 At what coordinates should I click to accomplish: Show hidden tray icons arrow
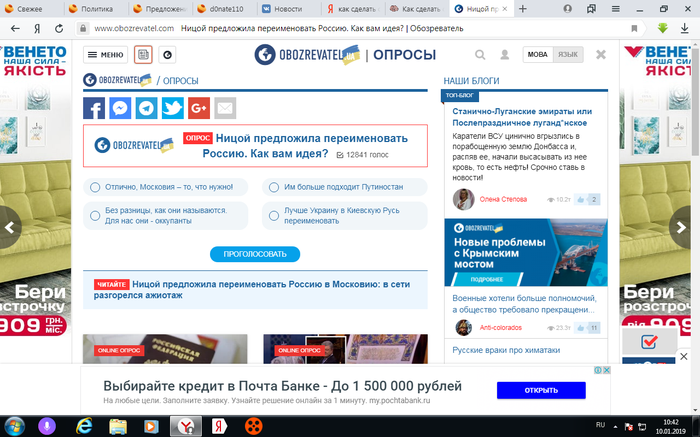click(616, 426)
